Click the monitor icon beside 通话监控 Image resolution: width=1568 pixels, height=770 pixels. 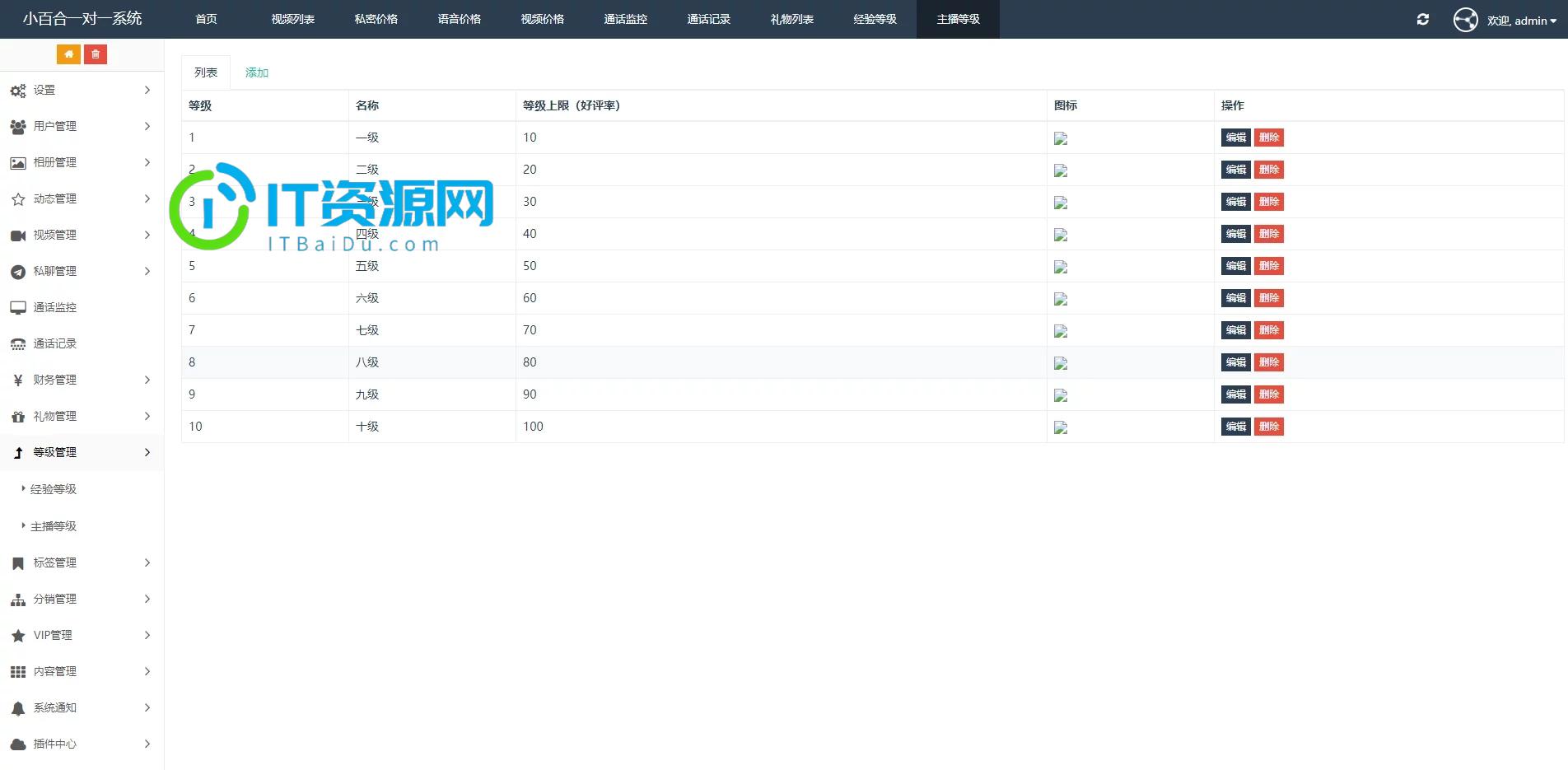[x=18, y=308]
